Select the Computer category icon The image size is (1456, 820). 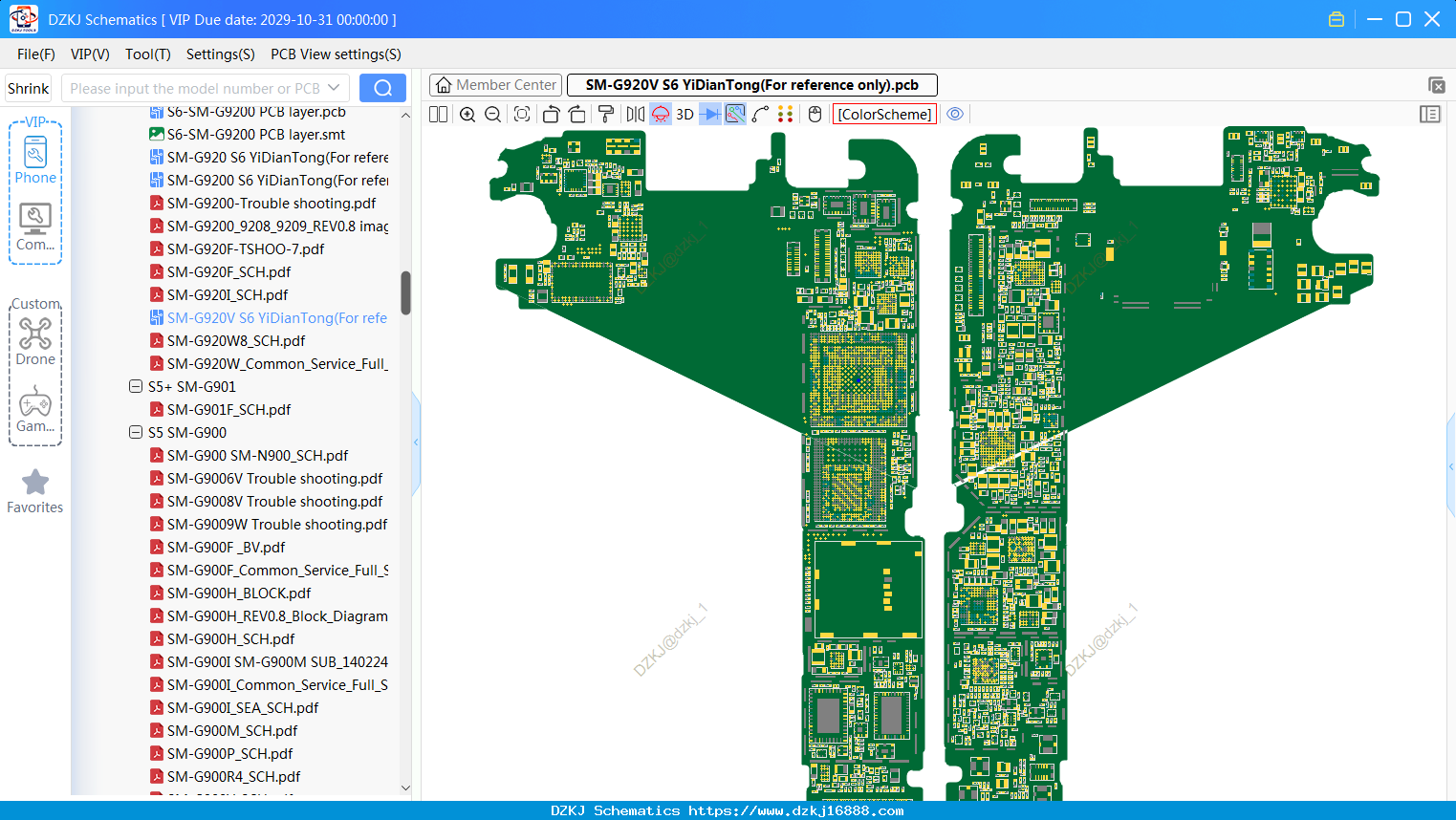(x=35, y=227)
